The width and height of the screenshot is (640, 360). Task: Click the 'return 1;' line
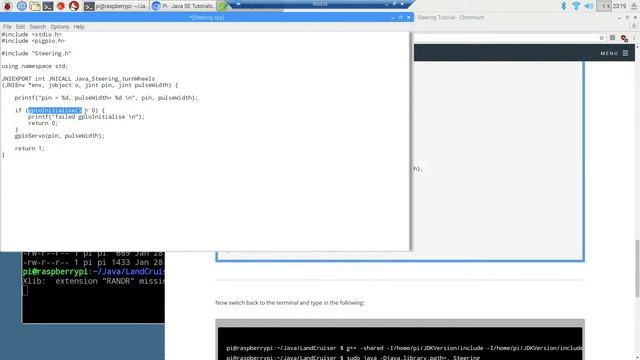(29, 148)
